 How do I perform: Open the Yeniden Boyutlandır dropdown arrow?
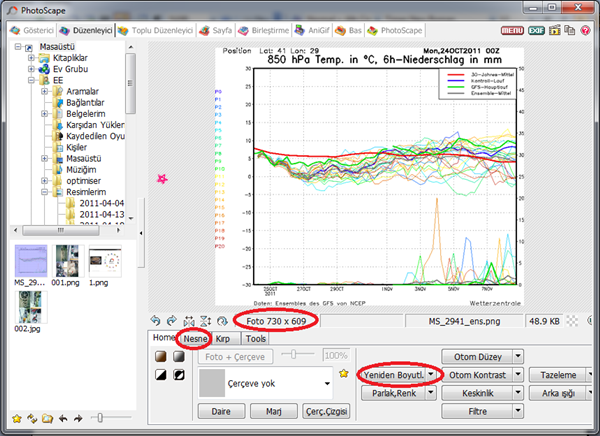[431, 374]
